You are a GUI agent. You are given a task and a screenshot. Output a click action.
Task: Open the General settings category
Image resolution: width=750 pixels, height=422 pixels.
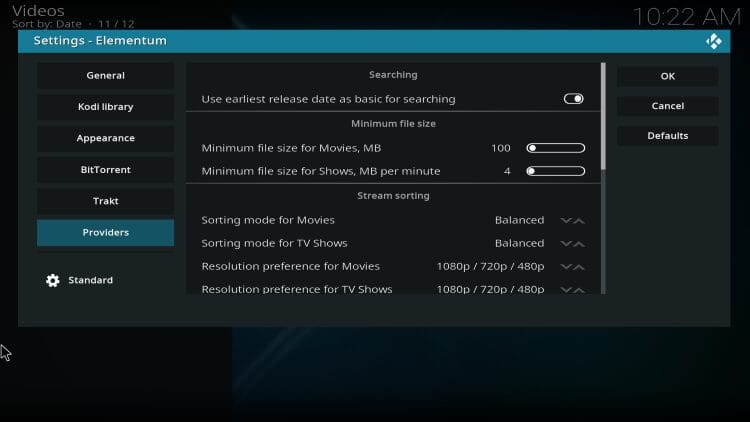pyautogui.click(x=105, y=76)
